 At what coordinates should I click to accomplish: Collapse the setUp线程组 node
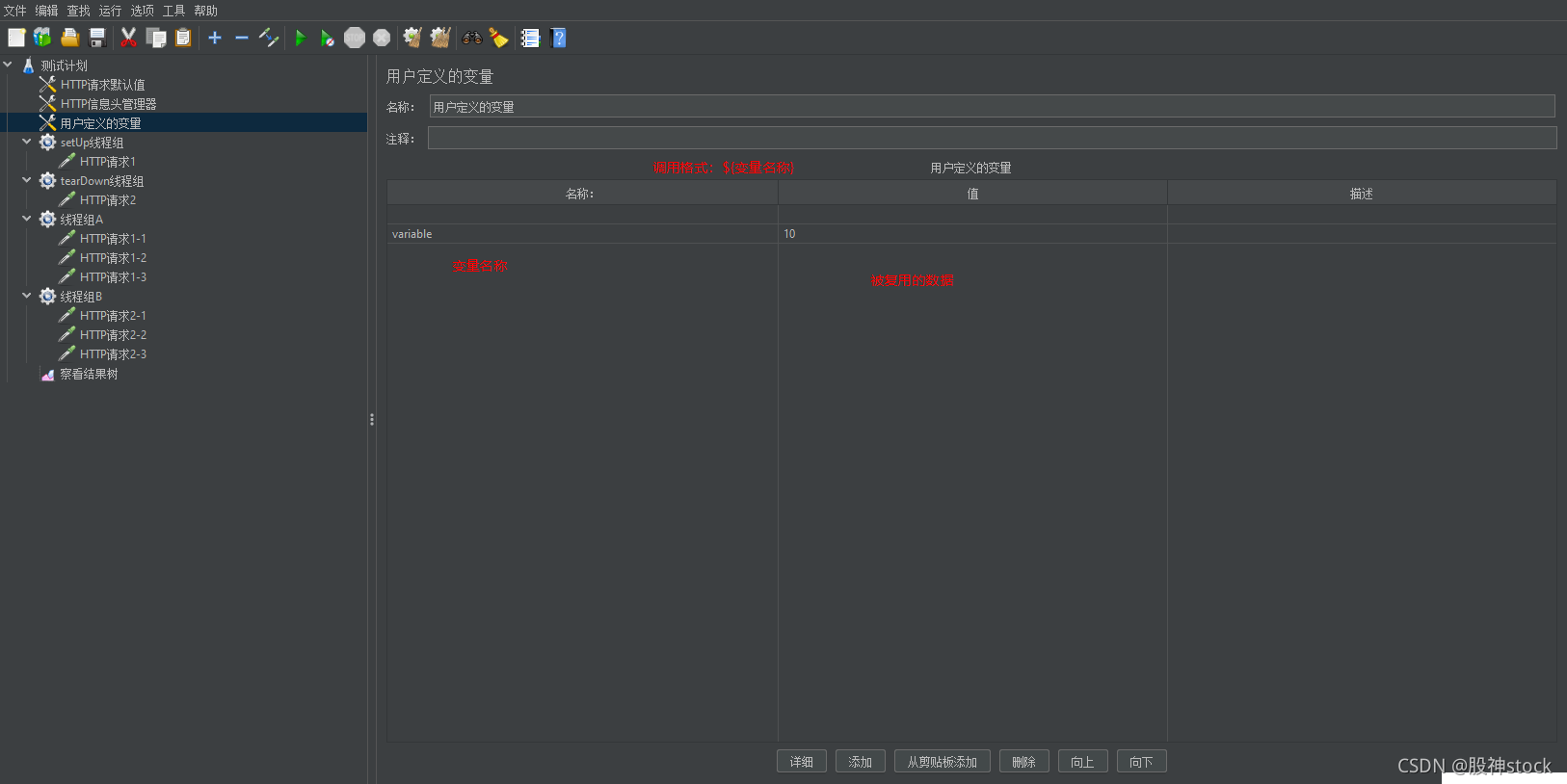[27, 142]
